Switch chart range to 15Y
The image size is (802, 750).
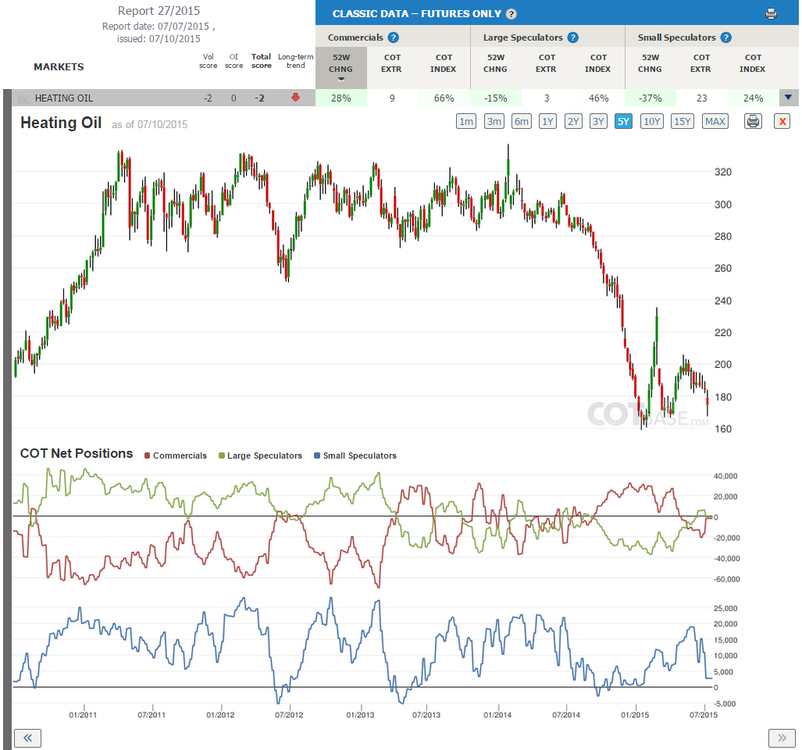[x=682, y=121]
